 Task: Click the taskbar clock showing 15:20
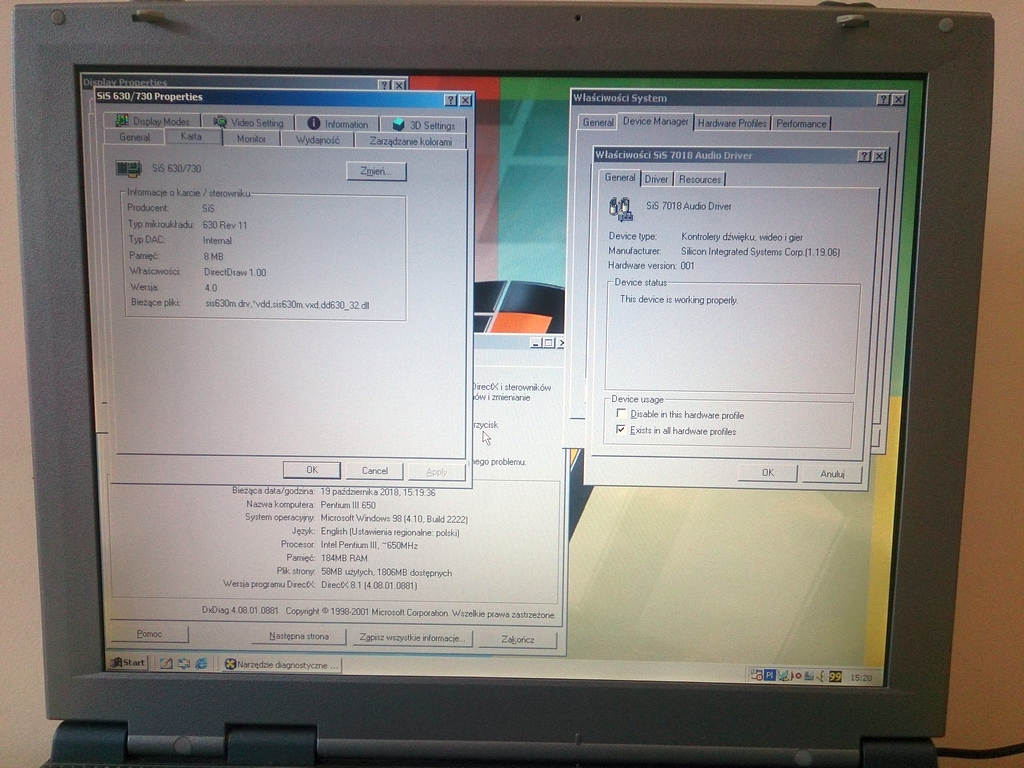click(x=861, y=678)
